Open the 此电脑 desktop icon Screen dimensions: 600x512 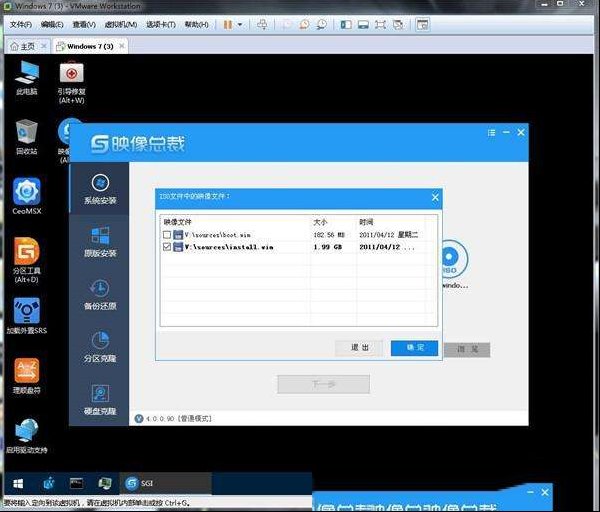pos(27,78)
